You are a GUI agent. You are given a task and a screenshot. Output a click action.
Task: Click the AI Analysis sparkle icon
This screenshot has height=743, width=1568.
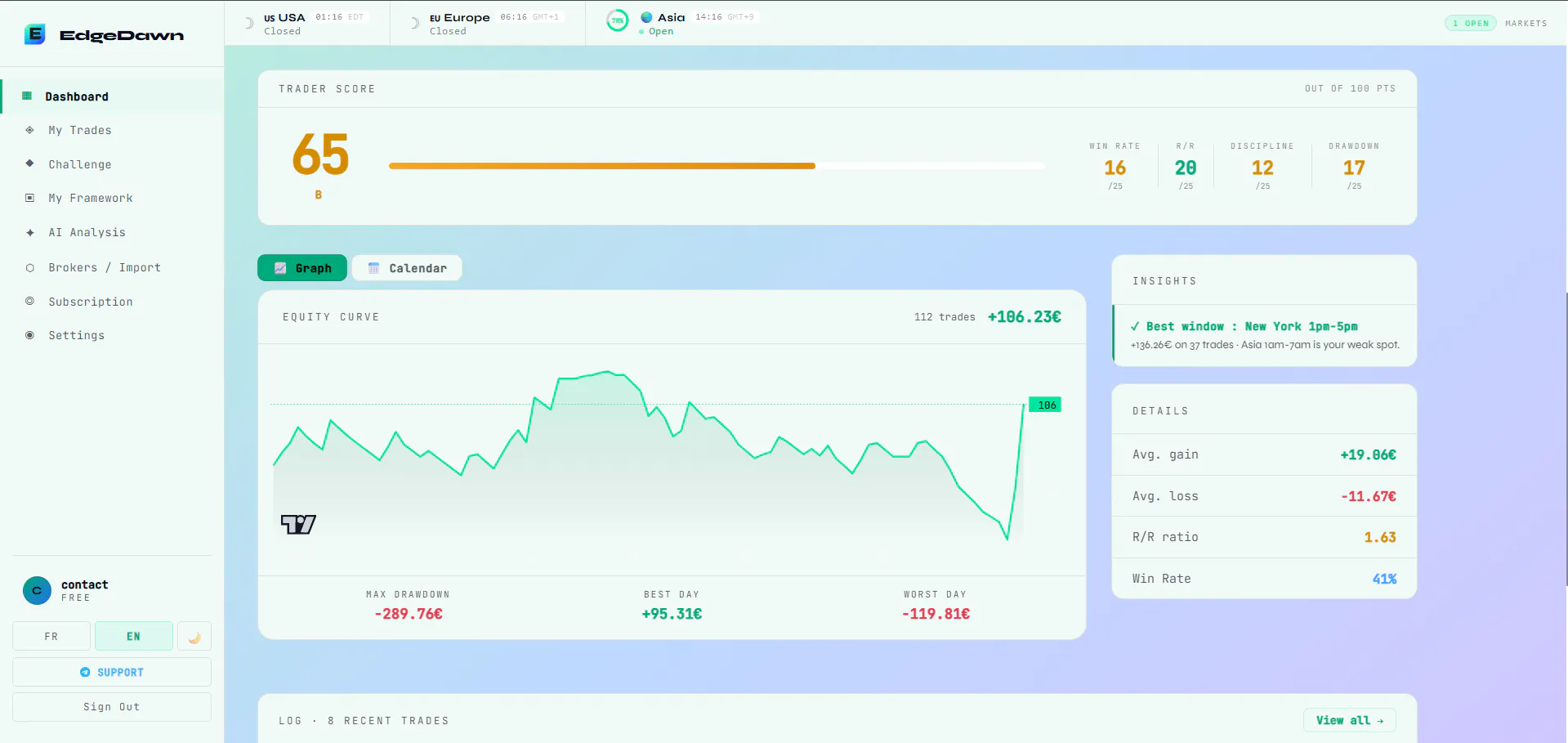click(29, 232)
